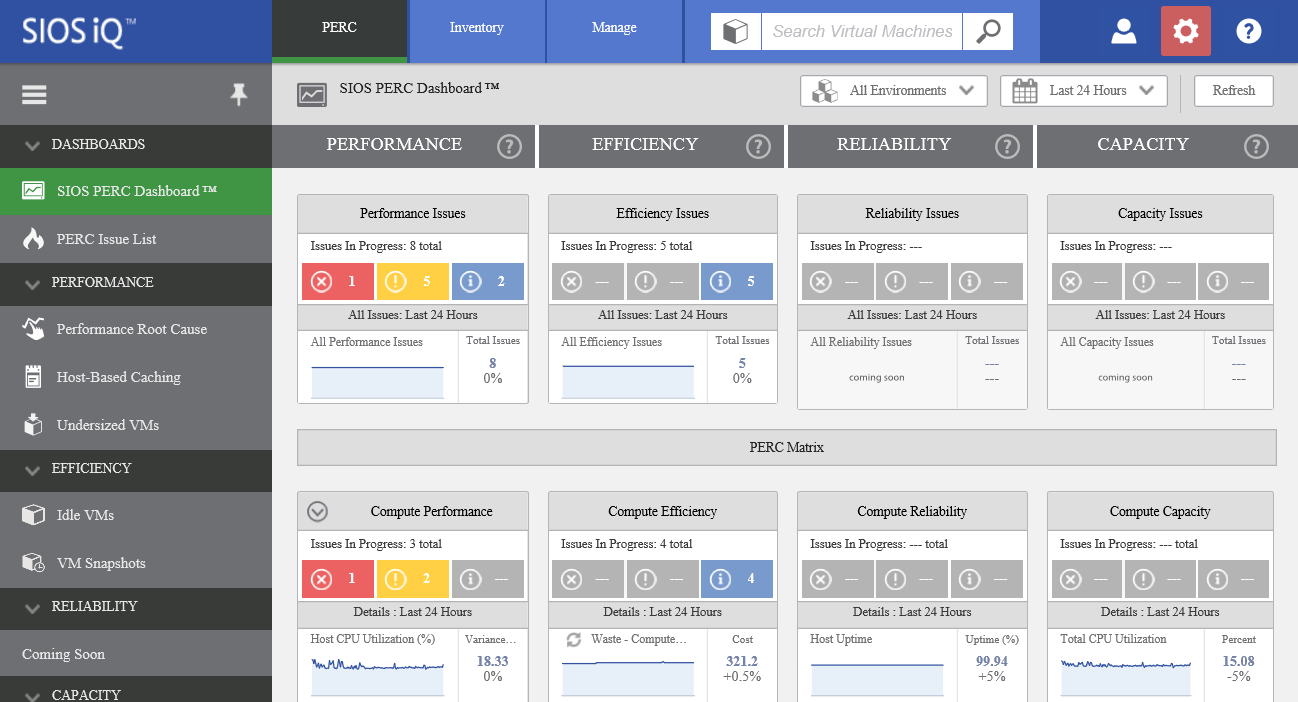The height and width of the screenshot is (702, 1298).
Task: Click the Idle VMs cube icon
Action: click(34, 515)
